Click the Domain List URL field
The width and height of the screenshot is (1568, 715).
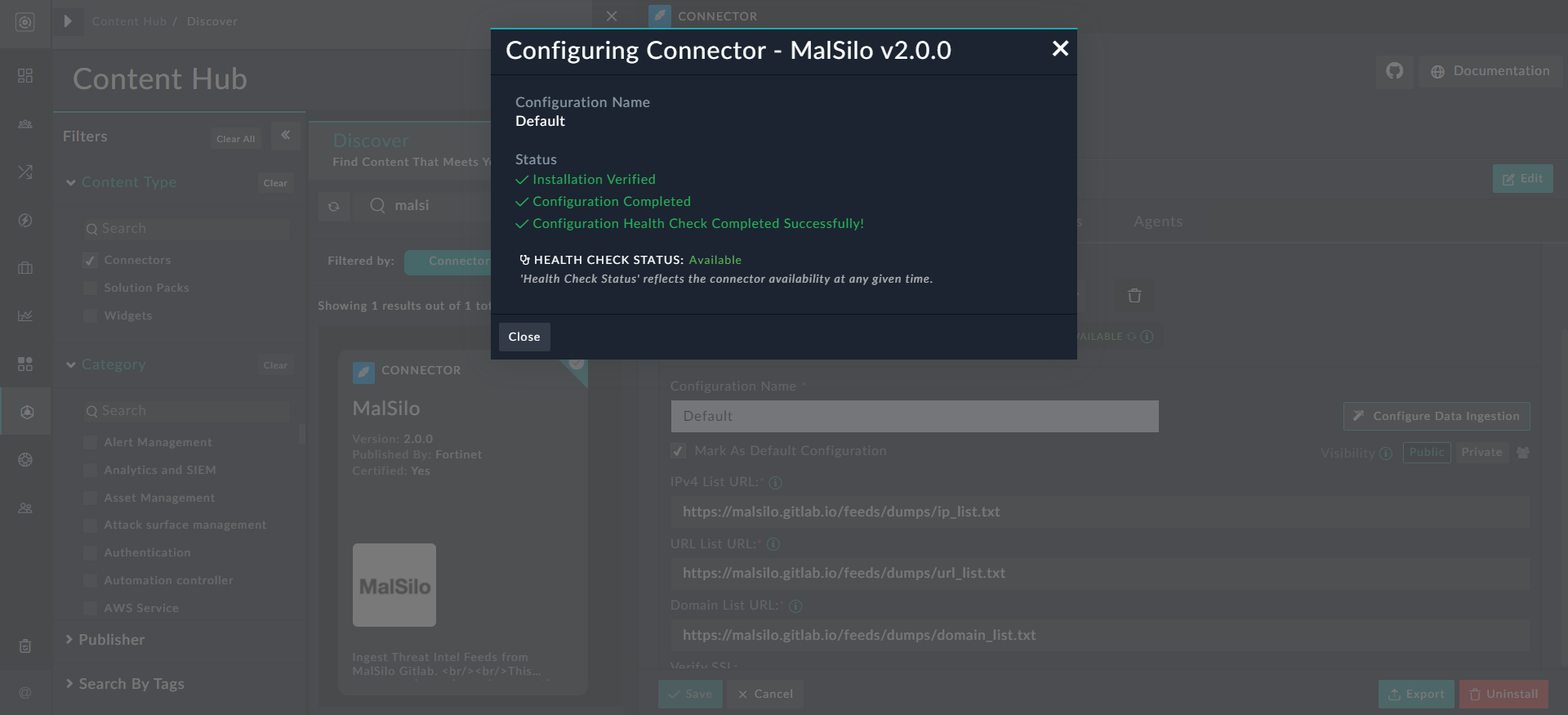[1100, 635]
